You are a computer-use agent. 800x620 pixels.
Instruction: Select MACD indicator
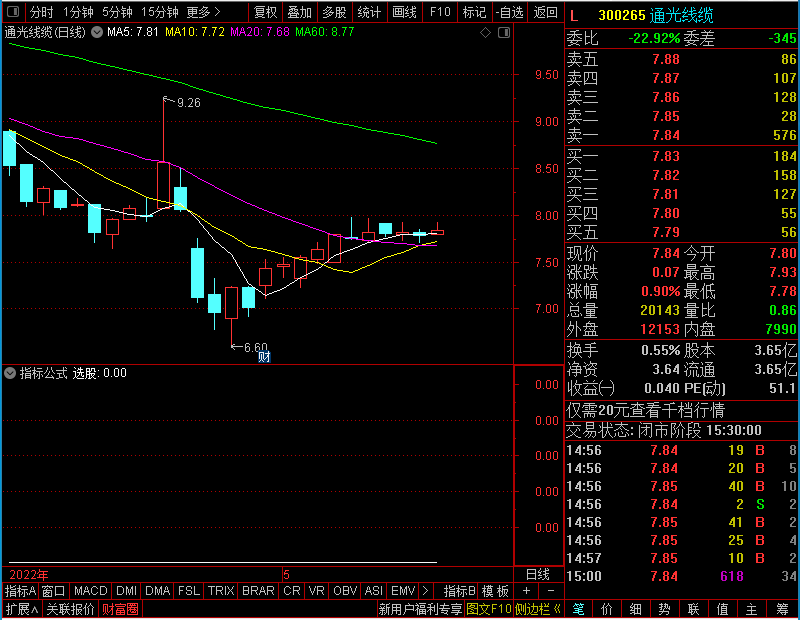pos(90,591)
